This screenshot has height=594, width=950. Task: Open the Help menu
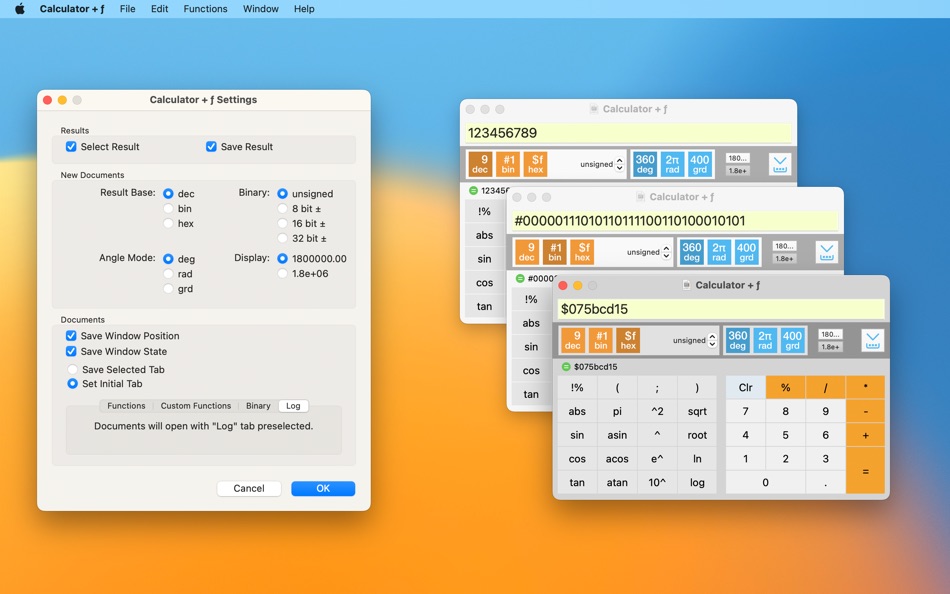point(304,8)
